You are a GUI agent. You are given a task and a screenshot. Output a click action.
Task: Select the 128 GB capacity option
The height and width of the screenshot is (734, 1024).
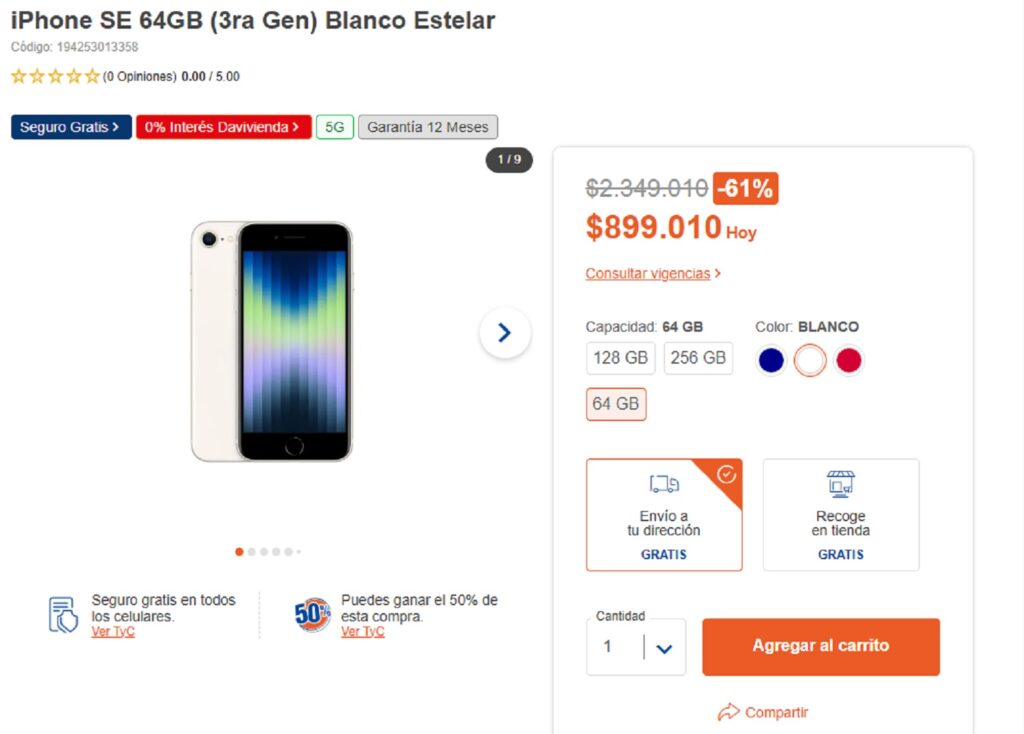click(x=620, y=358)
